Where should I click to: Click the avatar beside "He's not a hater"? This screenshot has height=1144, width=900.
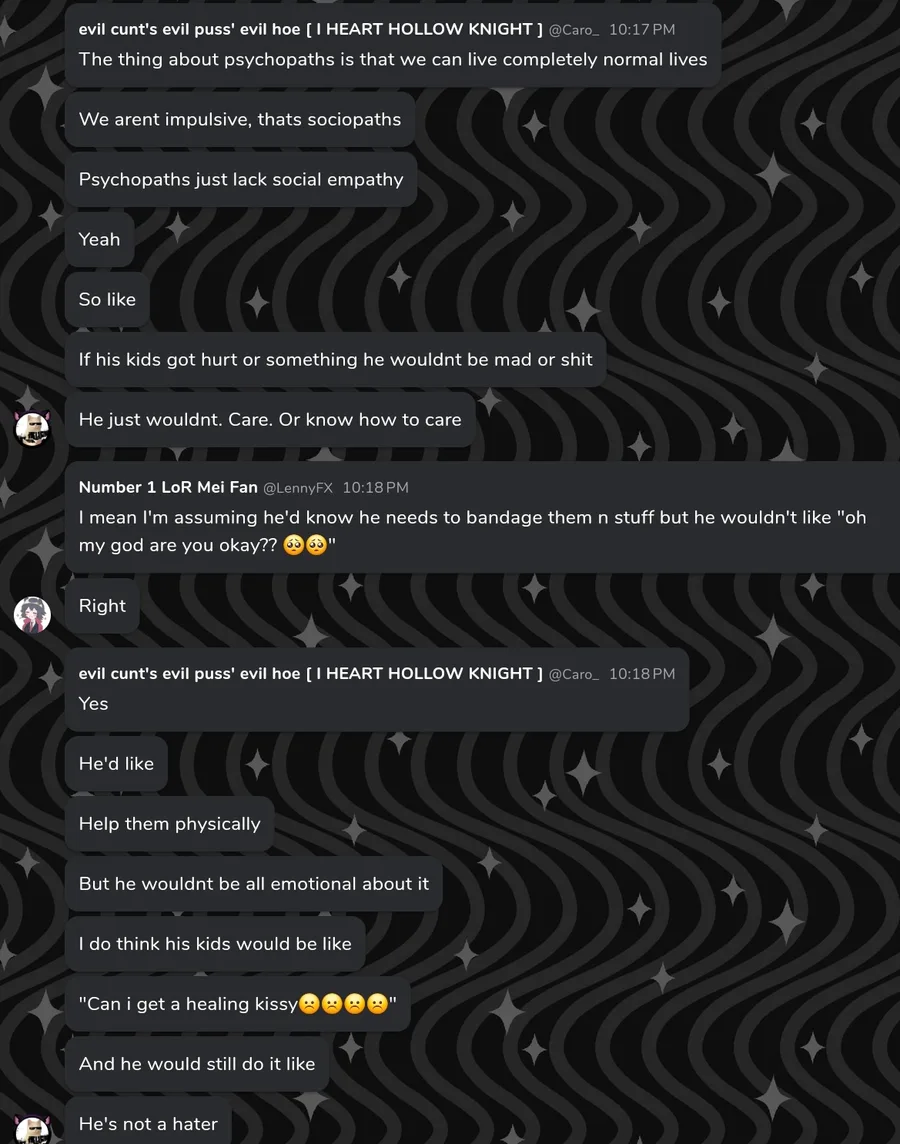(32, 1130)
